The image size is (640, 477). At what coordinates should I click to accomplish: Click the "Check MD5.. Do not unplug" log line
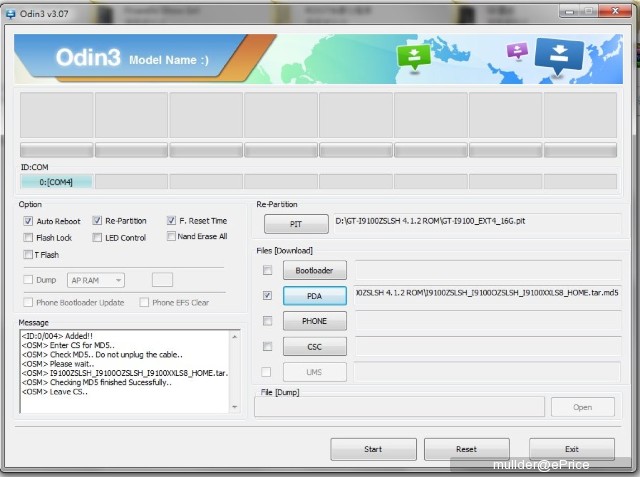102,355
